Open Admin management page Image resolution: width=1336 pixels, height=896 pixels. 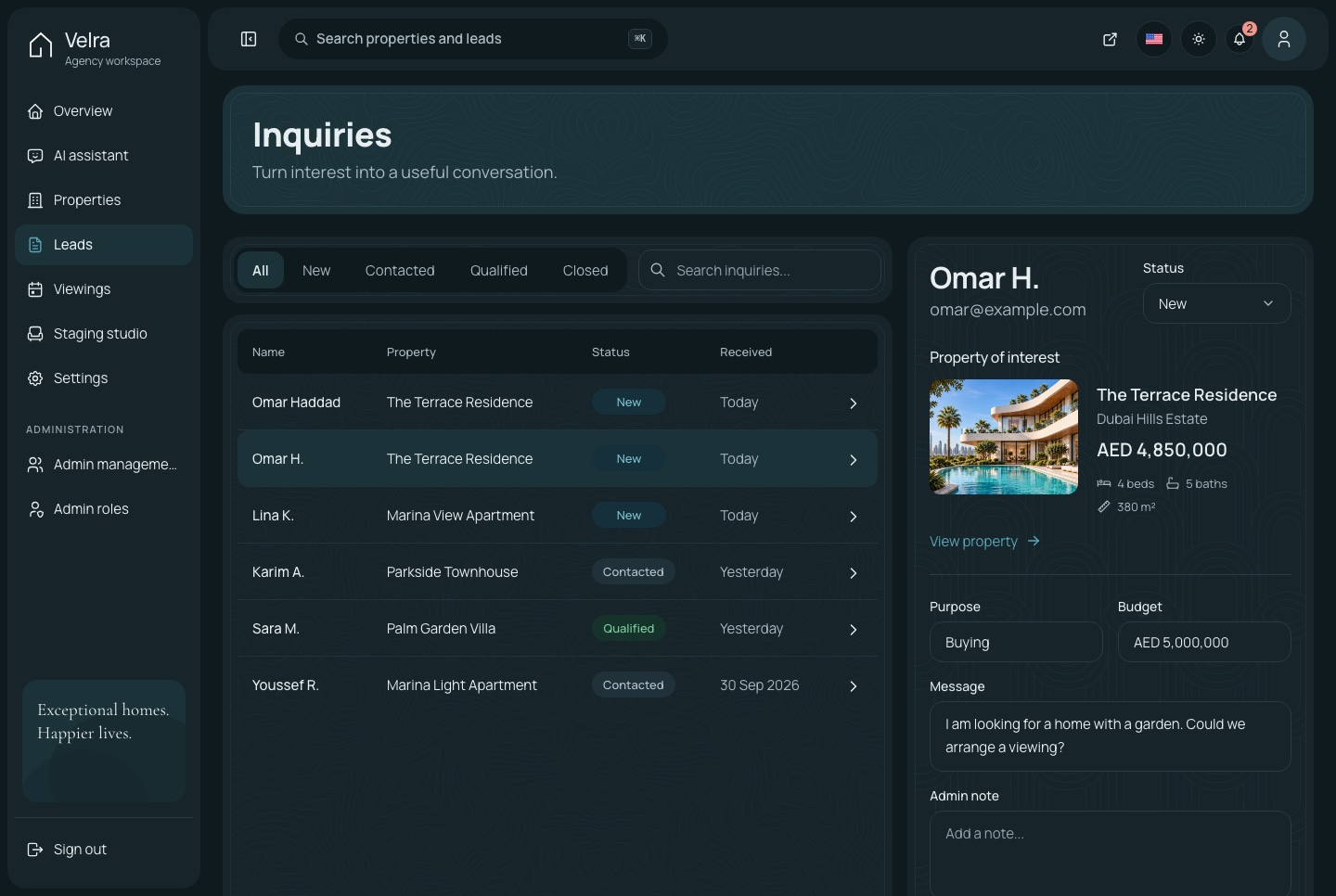click(104, 465)
